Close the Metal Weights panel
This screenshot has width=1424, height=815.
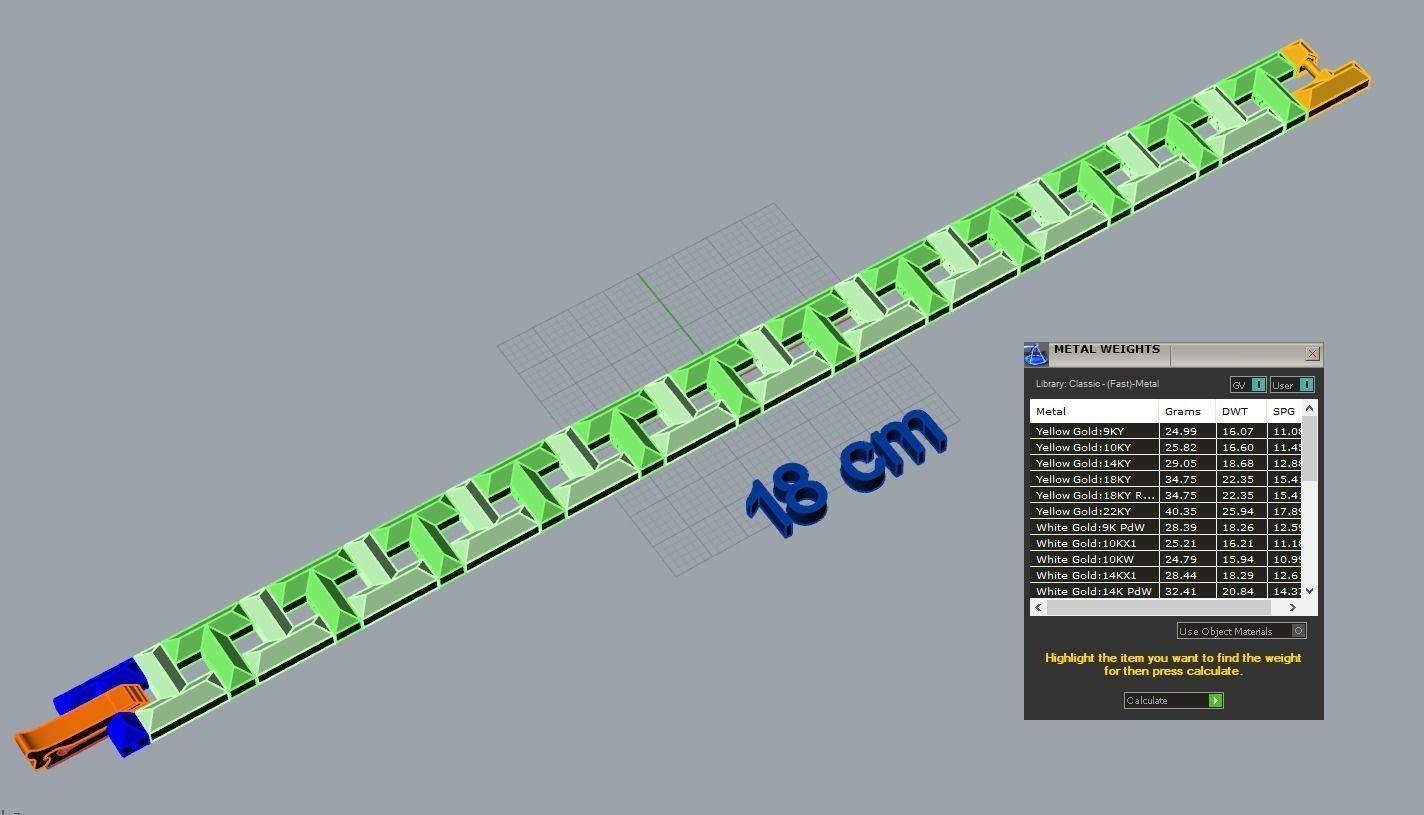tap(1312, 354)
